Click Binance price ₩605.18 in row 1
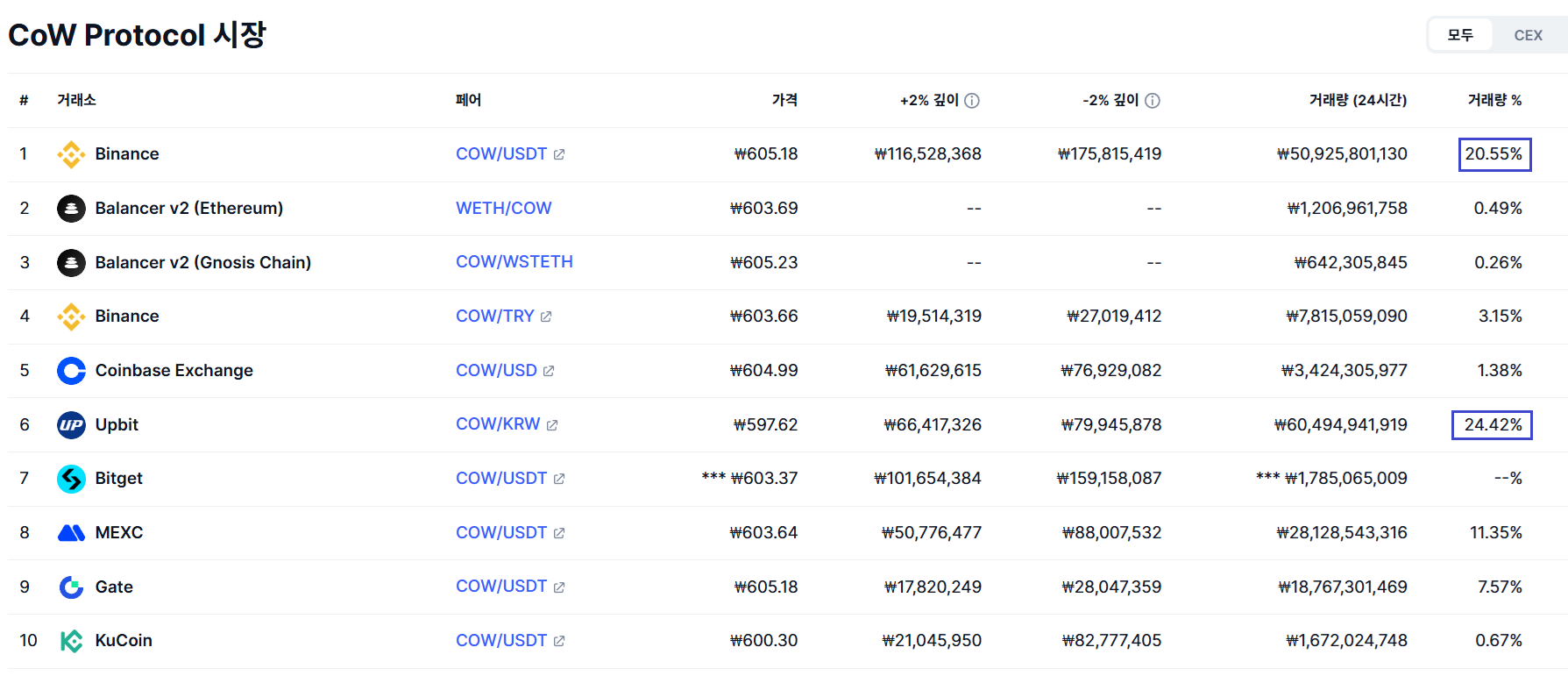Viewport: 1568px width, 690px height. (766, 154)
